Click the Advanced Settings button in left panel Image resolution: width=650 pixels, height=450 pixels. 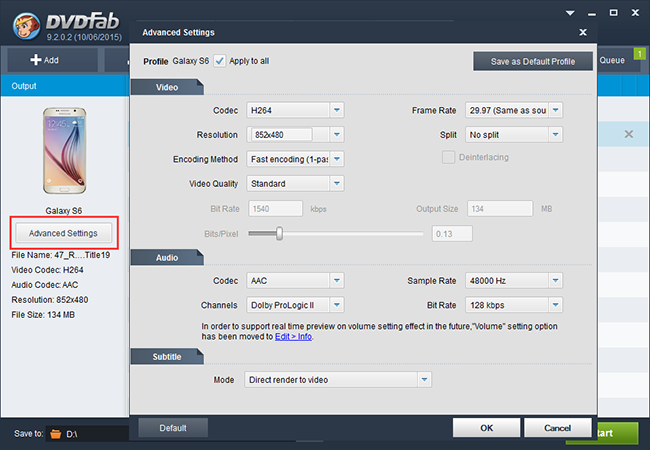(63, 233)
